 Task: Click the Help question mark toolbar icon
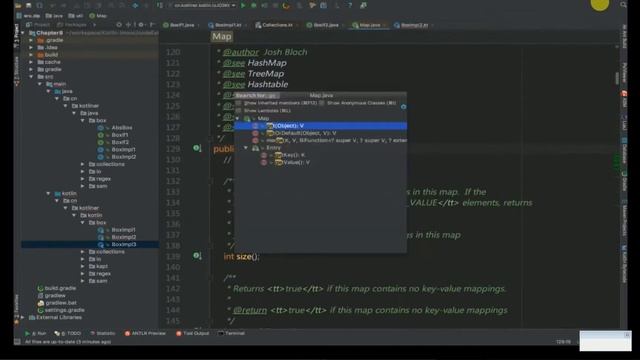pos(350,6)
